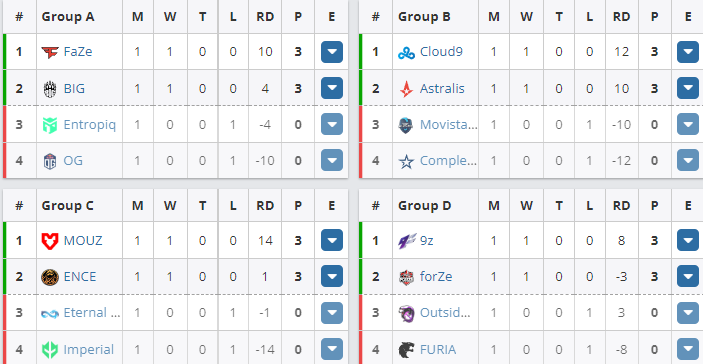Open the Astralis team link
The image size is (703, 364).
(442, 88)
